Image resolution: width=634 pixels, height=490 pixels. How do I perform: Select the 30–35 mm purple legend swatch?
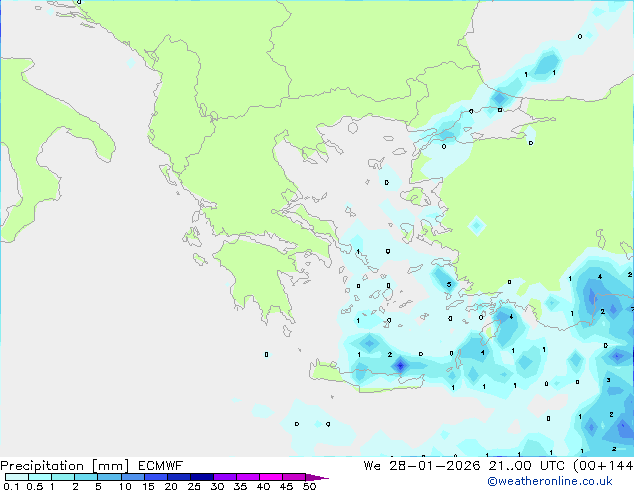point(225,477)
